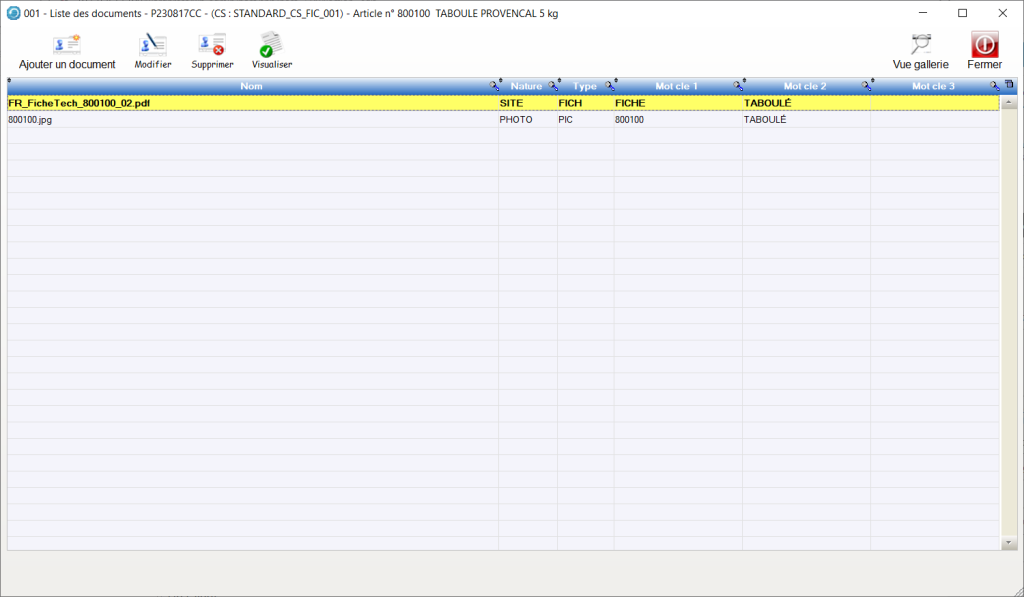The height and width of the screenshot is (597, 1024).
Task: Click the search magnifier in Mot cle 2 header
Action: tap(866, 86)
